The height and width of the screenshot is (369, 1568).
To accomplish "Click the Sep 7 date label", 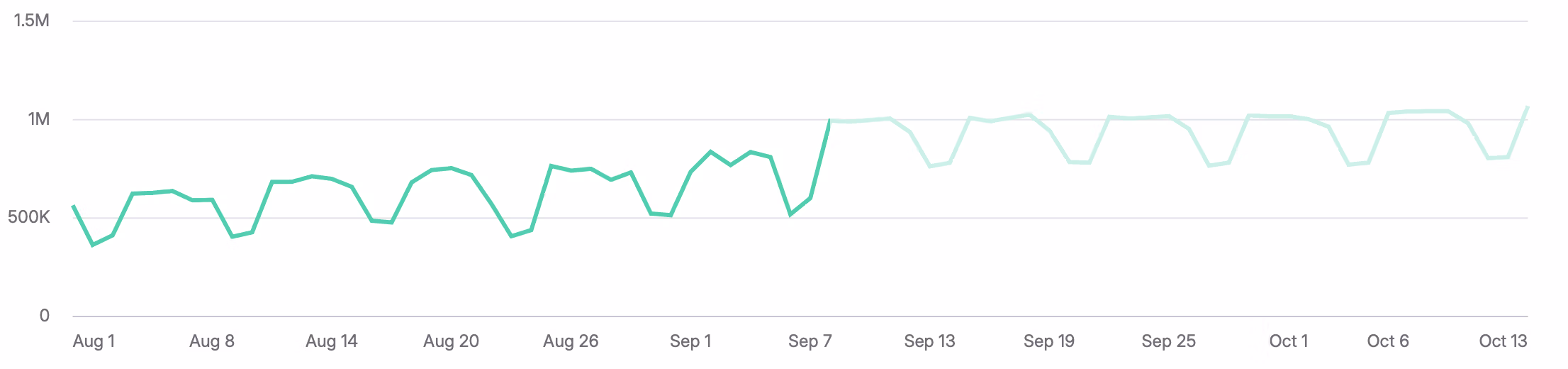I will 810,341.
